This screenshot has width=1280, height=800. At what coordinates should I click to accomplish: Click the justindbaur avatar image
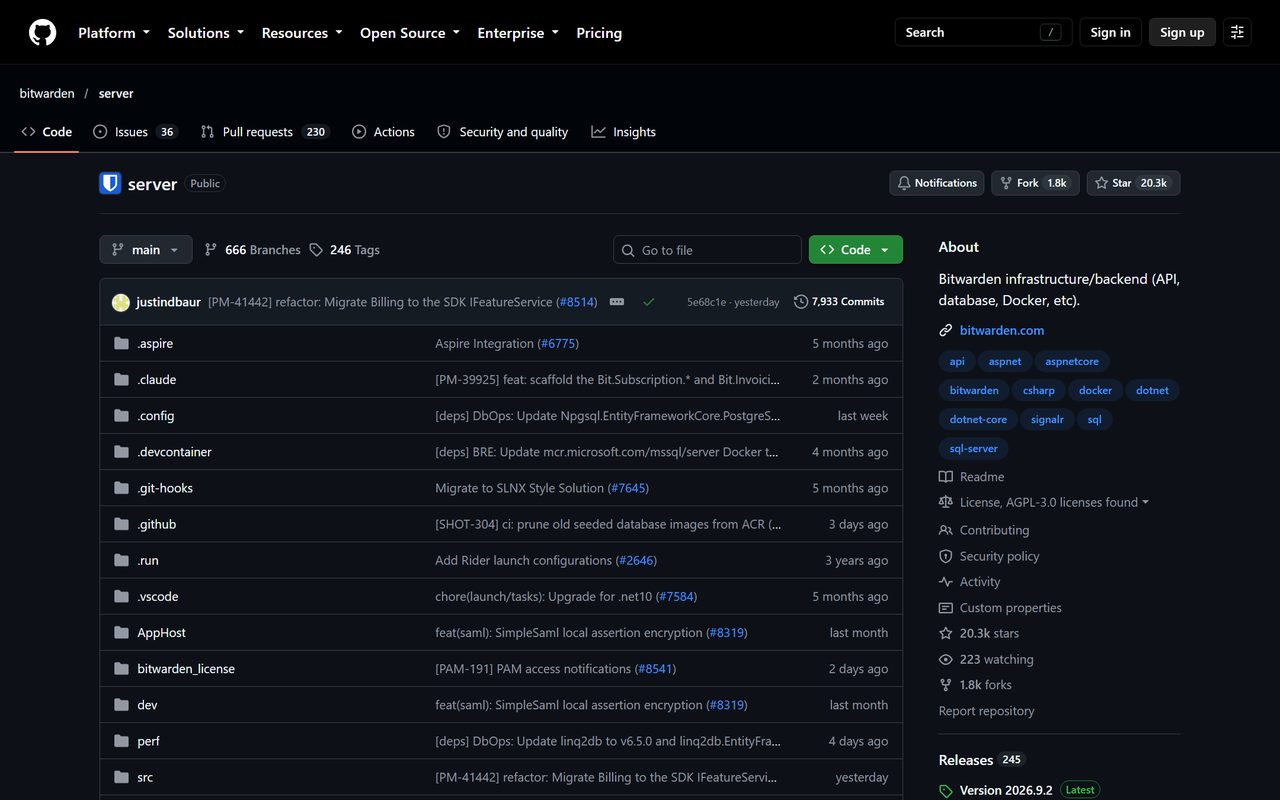(121, 302)
